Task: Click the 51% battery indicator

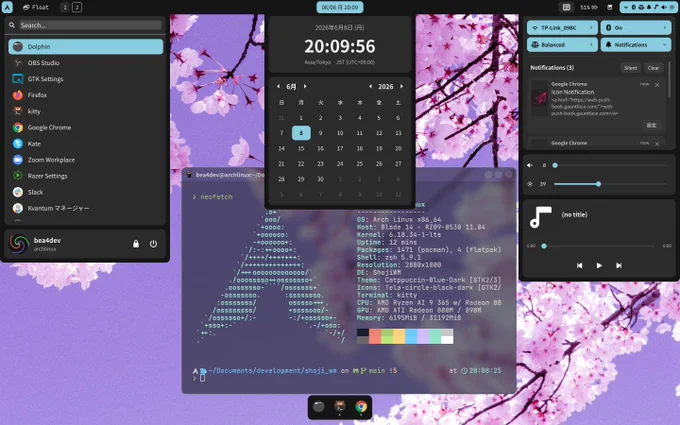Action: click(x=589, y=7)
